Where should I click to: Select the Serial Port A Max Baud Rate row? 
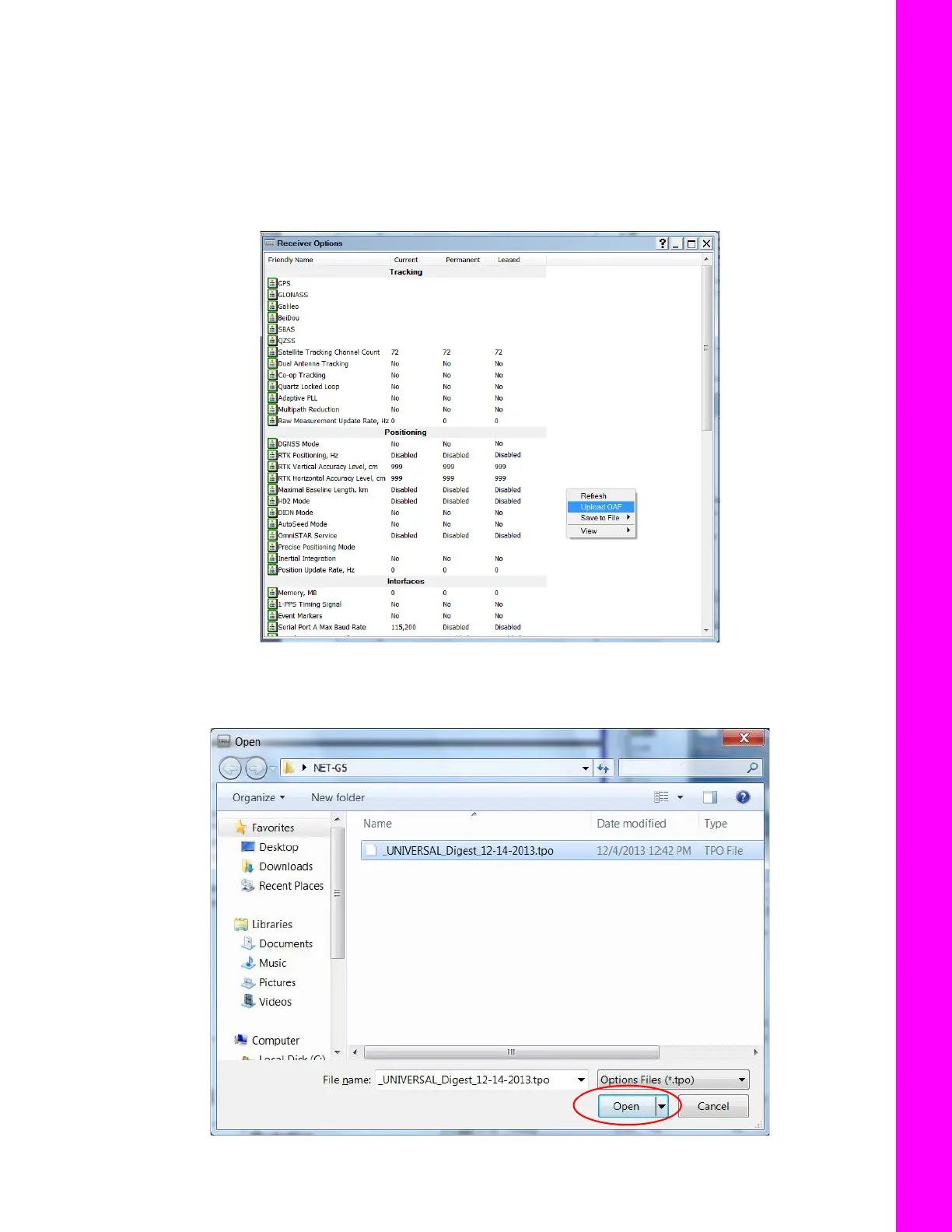406,627
